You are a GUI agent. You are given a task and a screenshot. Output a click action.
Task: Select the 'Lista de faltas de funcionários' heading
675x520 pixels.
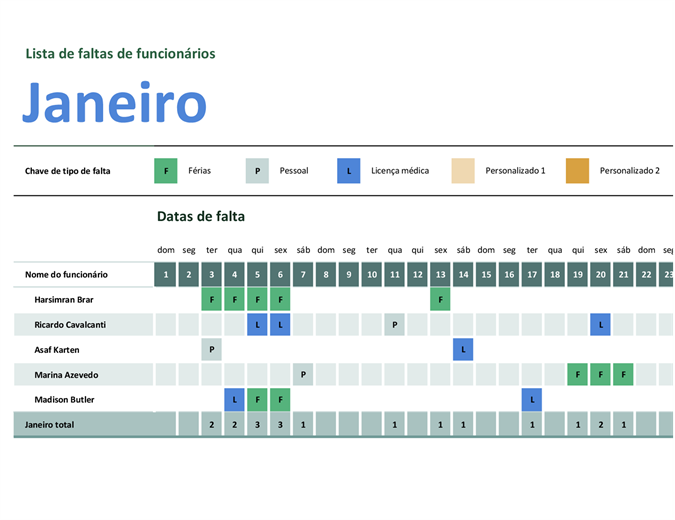click(x=120, y=54)
